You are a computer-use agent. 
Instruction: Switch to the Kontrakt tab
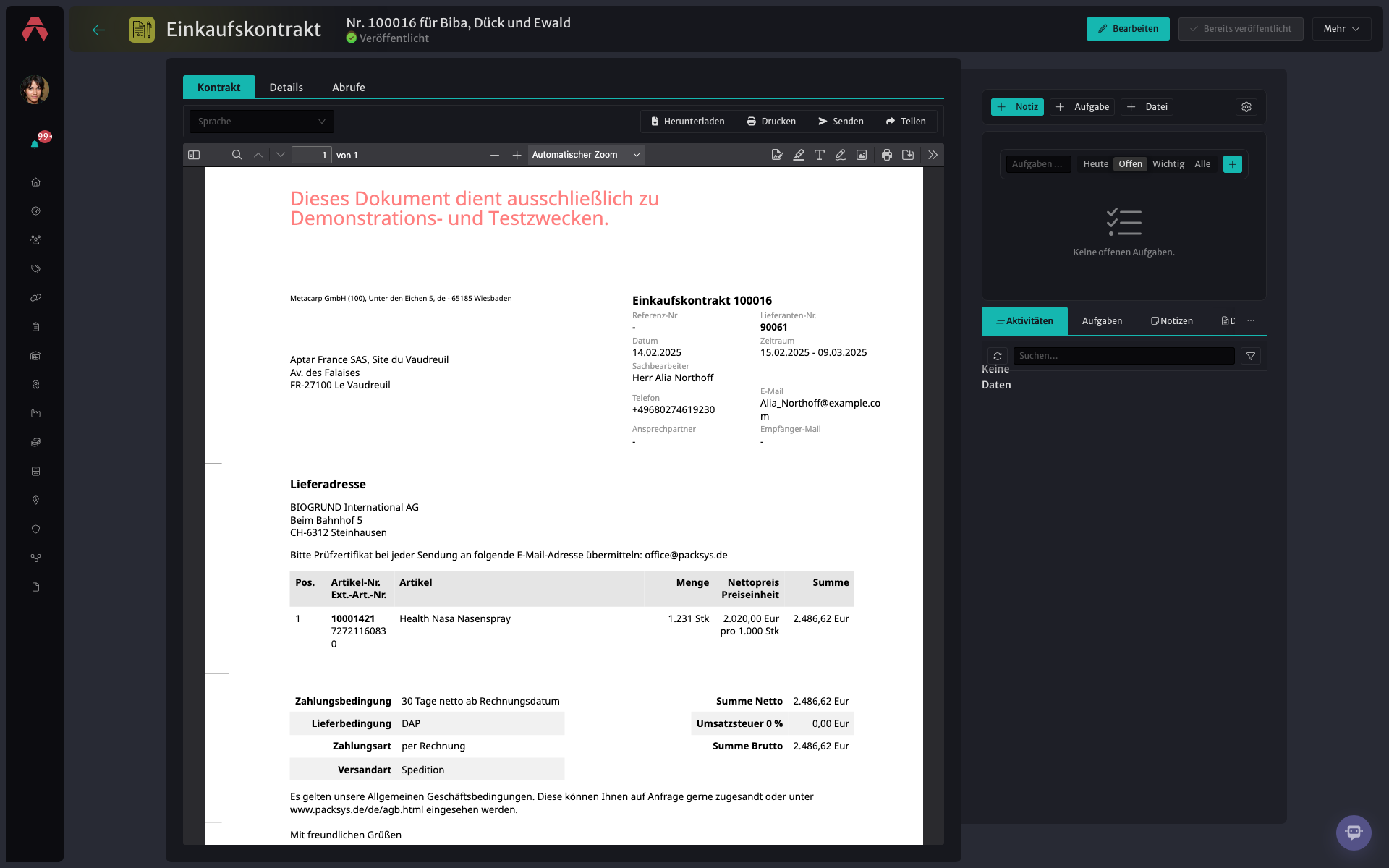pos(218,87)
